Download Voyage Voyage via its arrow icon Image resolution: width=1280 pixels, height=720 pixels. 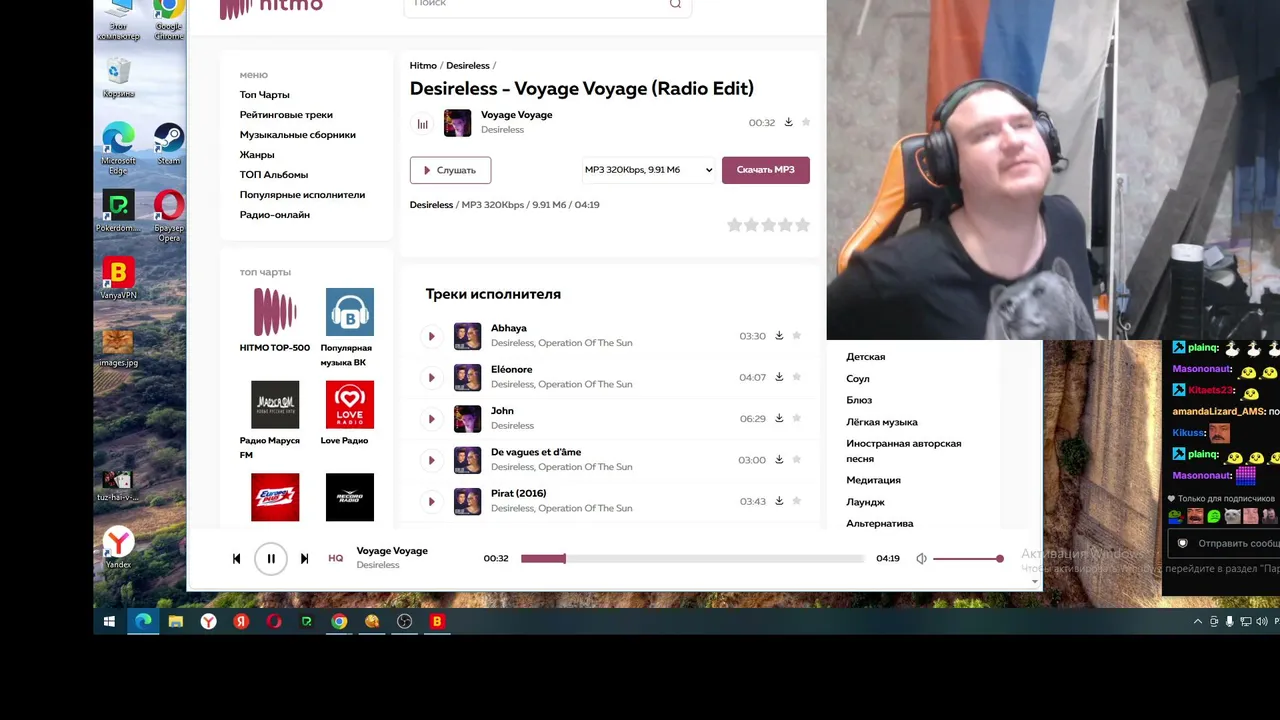788,122
